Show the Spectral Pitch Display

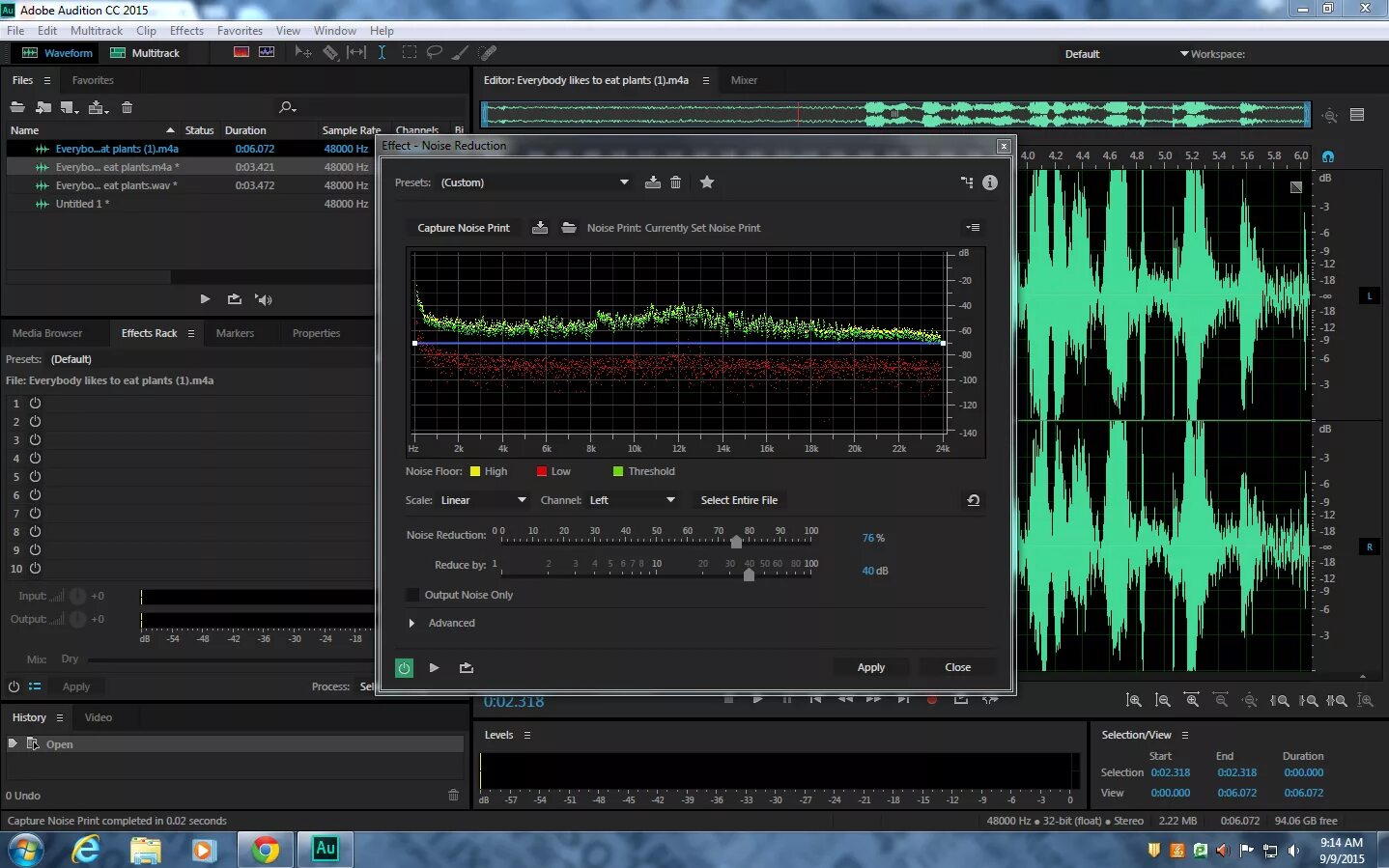click(267, 52)
